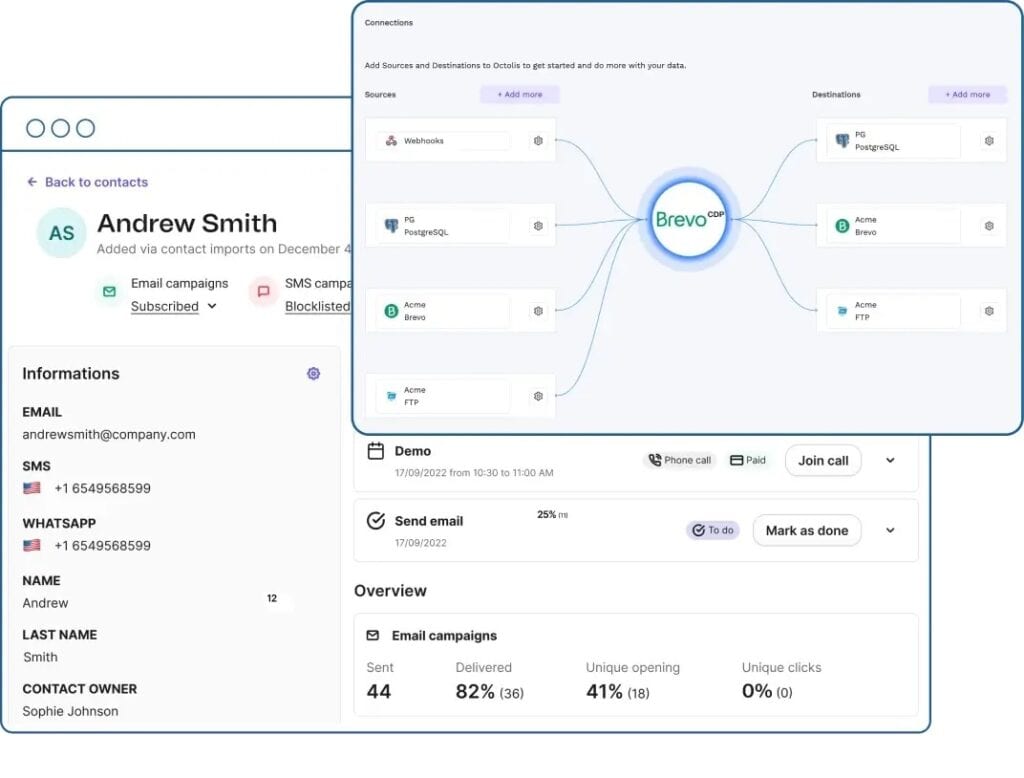This screenshot has width=1024, height=778.
Task: Open settings gear for Acme FTP source
Action: 538,396
